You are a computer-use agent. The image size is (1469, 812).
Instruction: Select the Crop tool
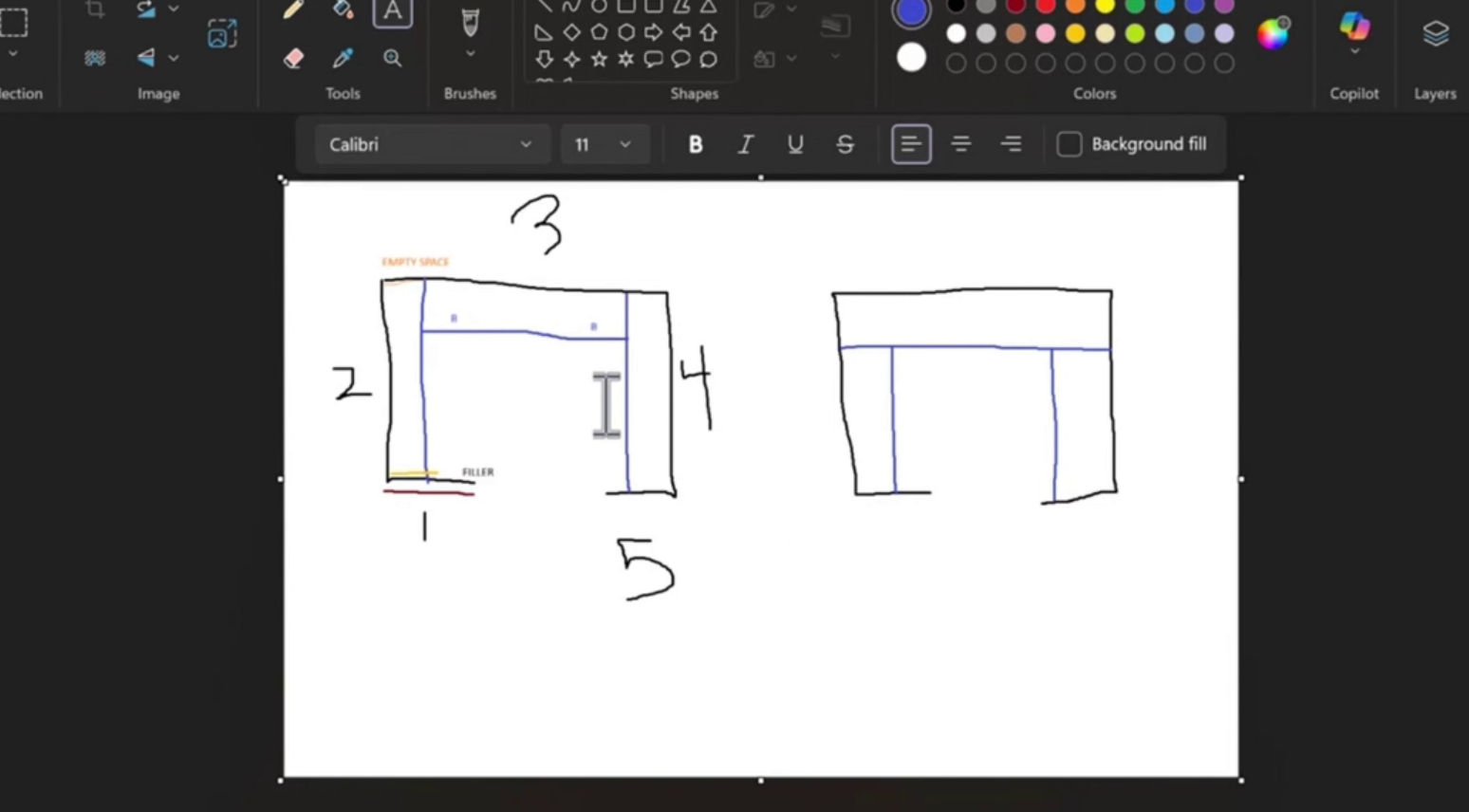click(x=95, y=9)
